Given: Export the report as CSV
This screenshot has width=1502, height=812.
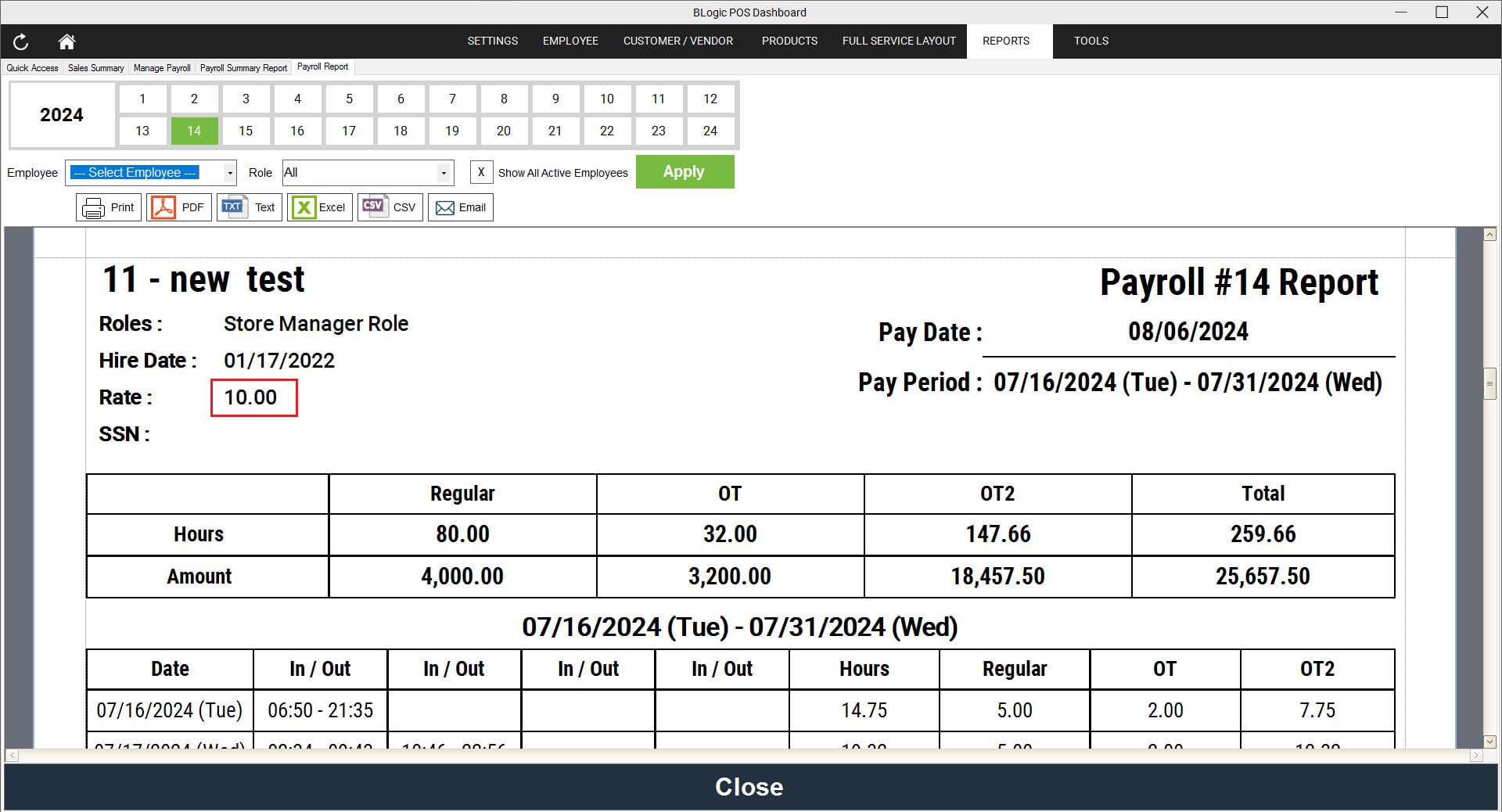Looking at the screenshot, I should 390,207.
